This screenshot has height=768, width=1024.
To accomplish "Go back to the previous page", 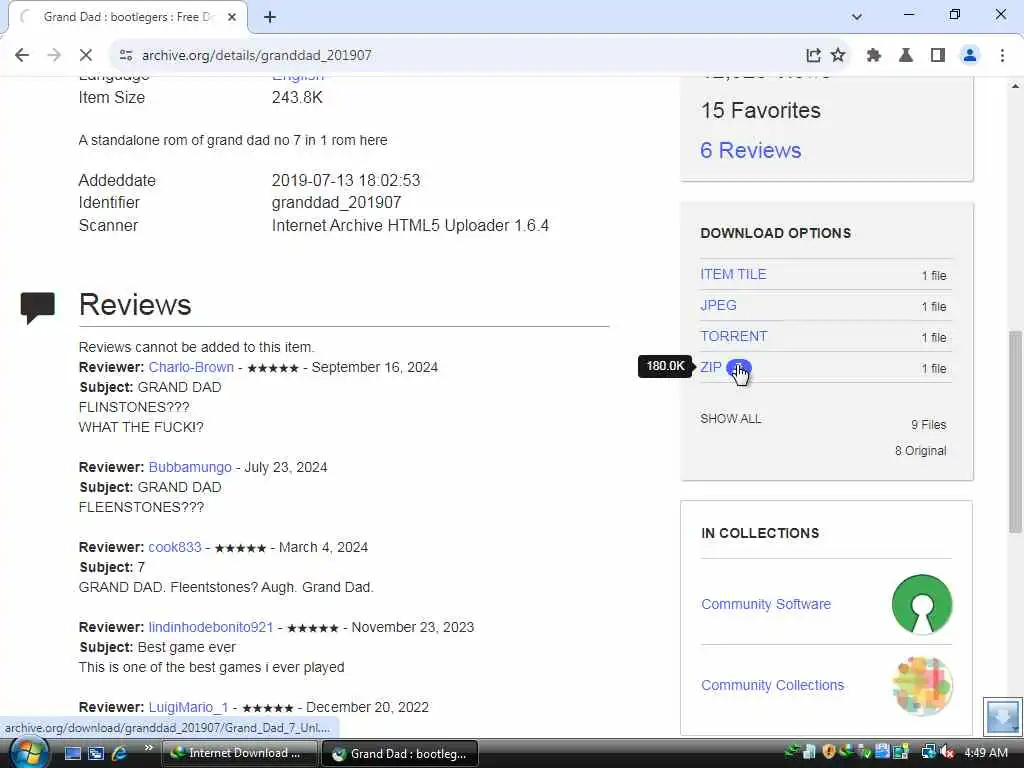I will tap(22, 56).
